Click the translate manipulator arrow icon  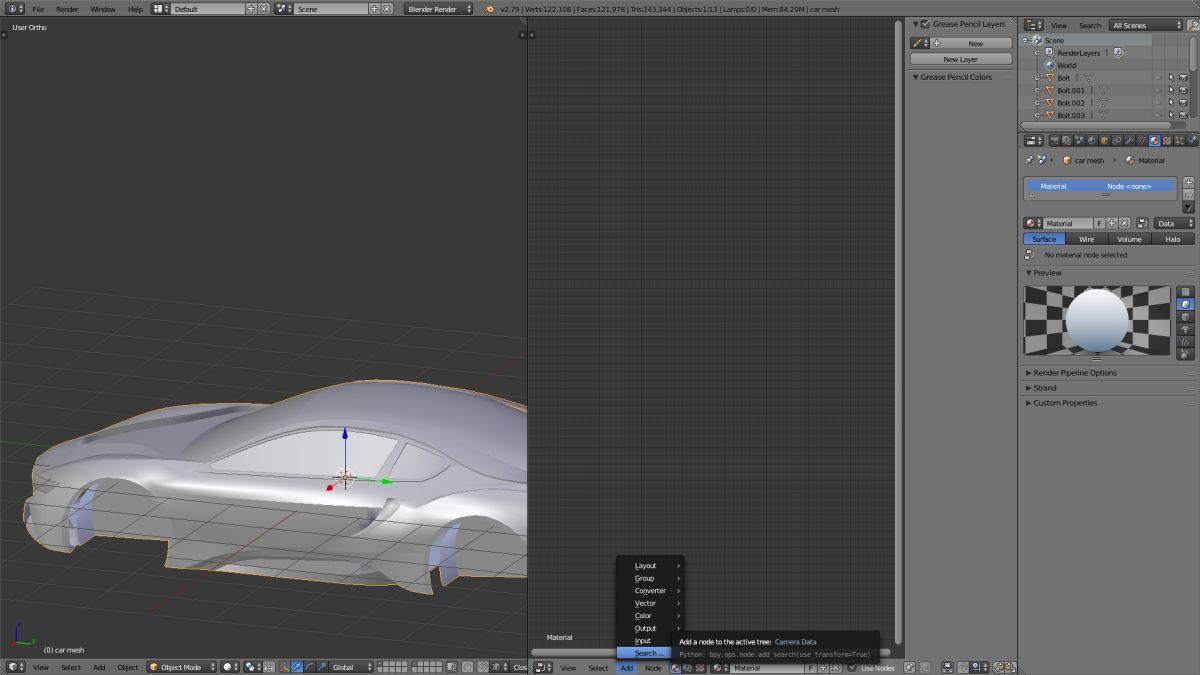(x=297, y=667)
